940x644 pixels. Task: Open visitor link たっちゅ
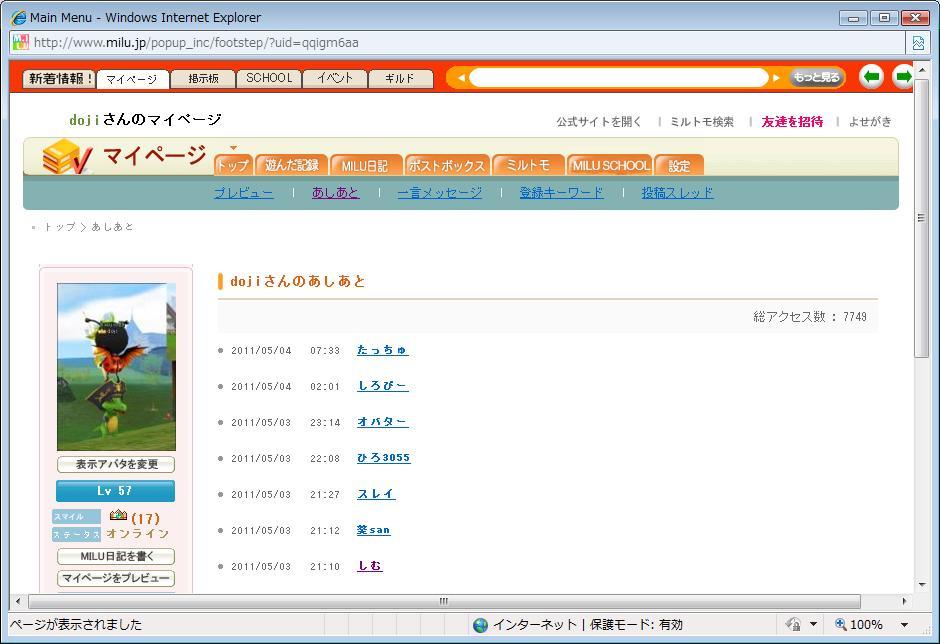coord(382,351)
